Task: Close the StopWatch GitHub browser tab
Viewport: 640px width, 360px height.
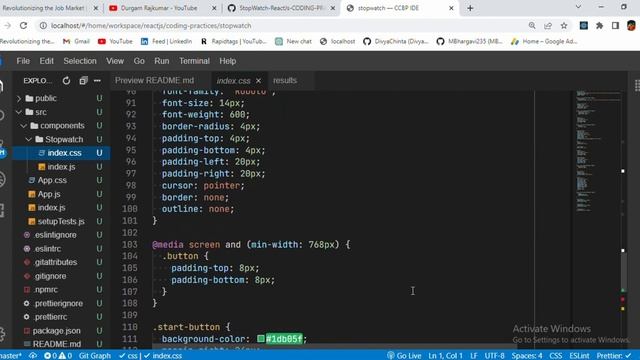Action: click(333, 8)
